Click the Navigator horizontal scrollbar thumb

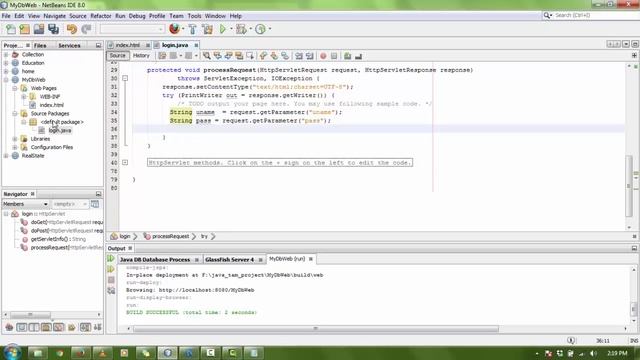(30, 315)
